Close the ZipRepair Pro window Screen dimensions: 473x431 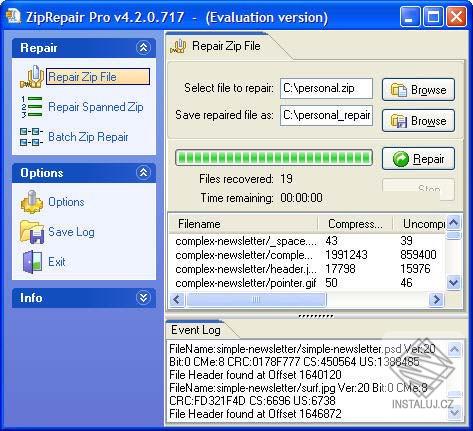coord(456,17)
